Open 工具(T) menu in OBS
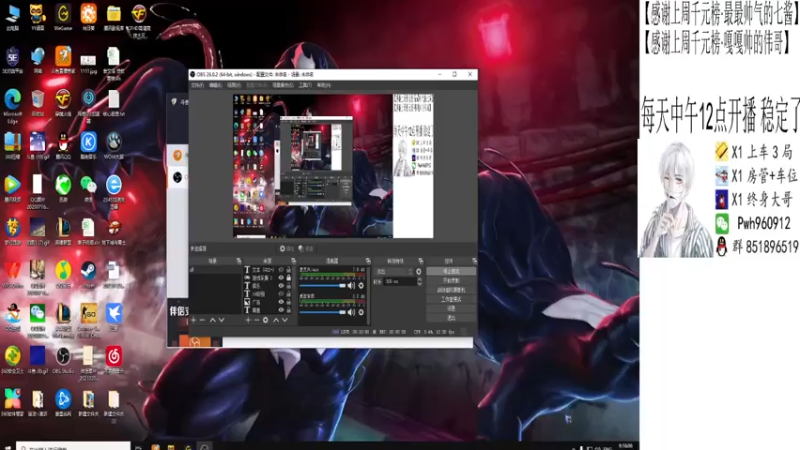The width and height of the screenshot is (800, 450). [305, 85]
